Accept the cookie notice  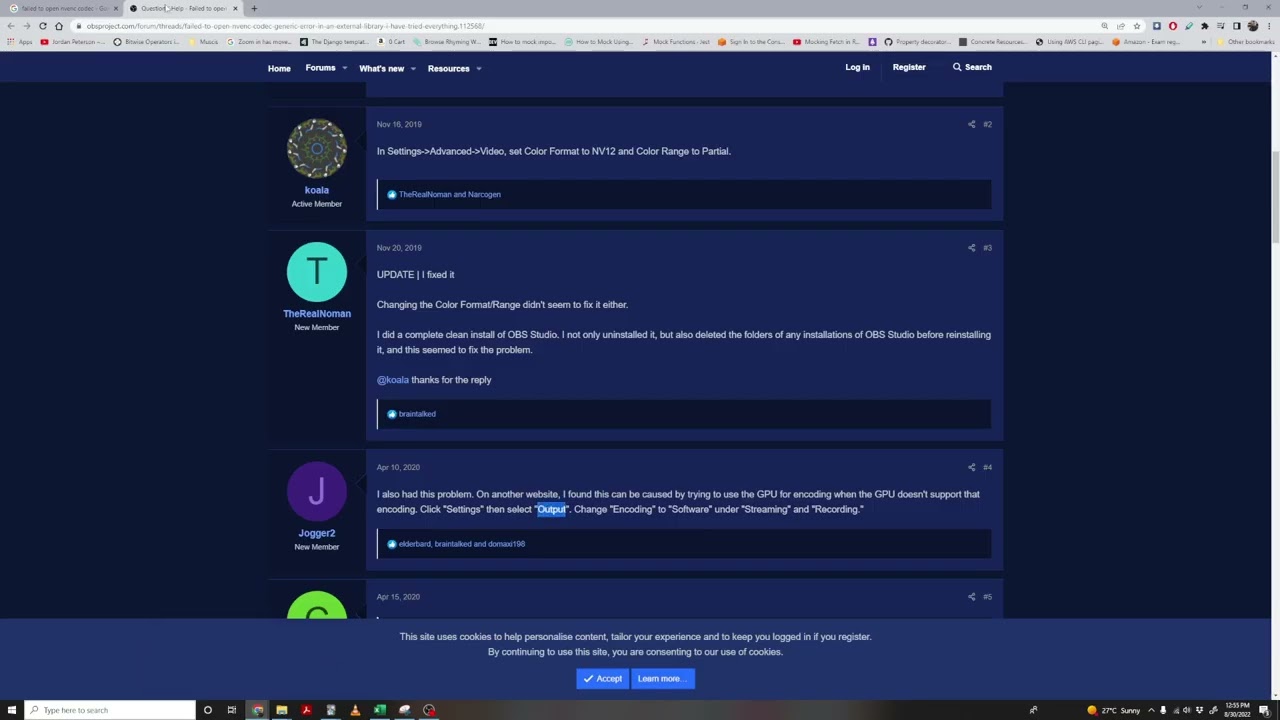tap(602, 679)
